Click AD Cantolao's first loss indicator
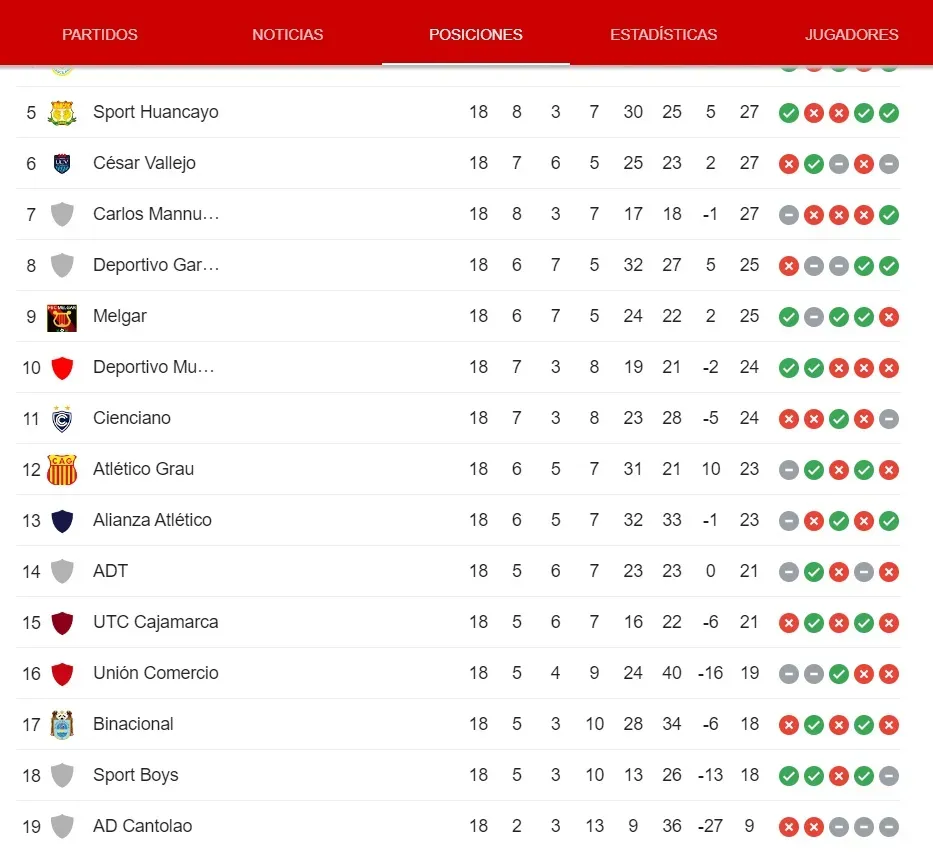The width and height of the screenshot is (933, 856). (789, 827)
